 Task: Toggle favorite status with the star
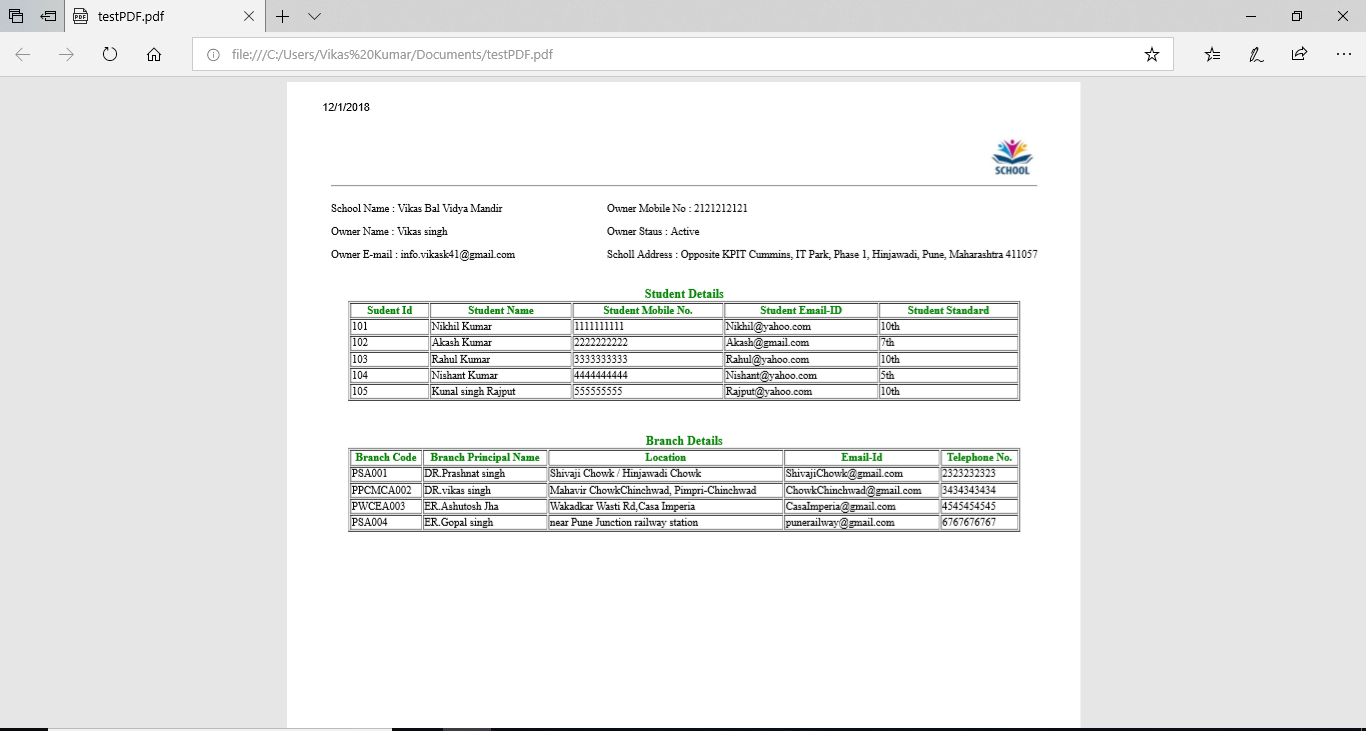pyautogui.click(x=1152, y=54)
